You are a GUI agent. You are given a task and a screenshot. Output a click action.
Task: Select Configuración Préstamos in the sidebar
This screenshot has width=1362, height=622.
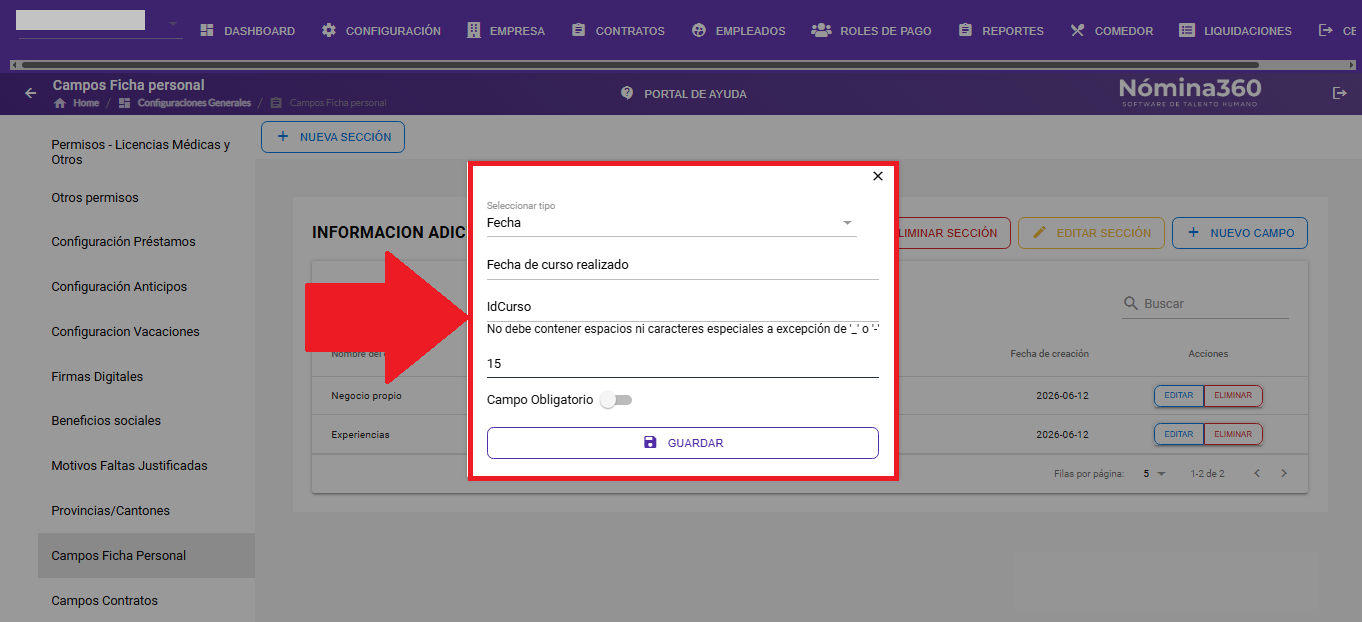coord(146,242)
